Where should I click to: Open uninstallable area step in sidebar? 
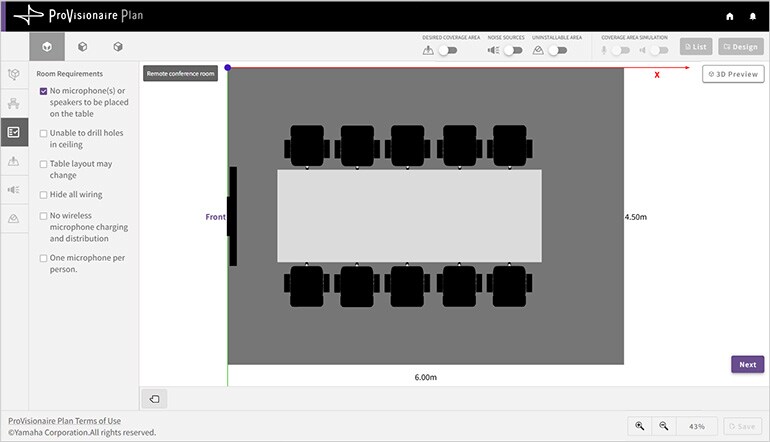pyautogui.click(x=14, y=218)
